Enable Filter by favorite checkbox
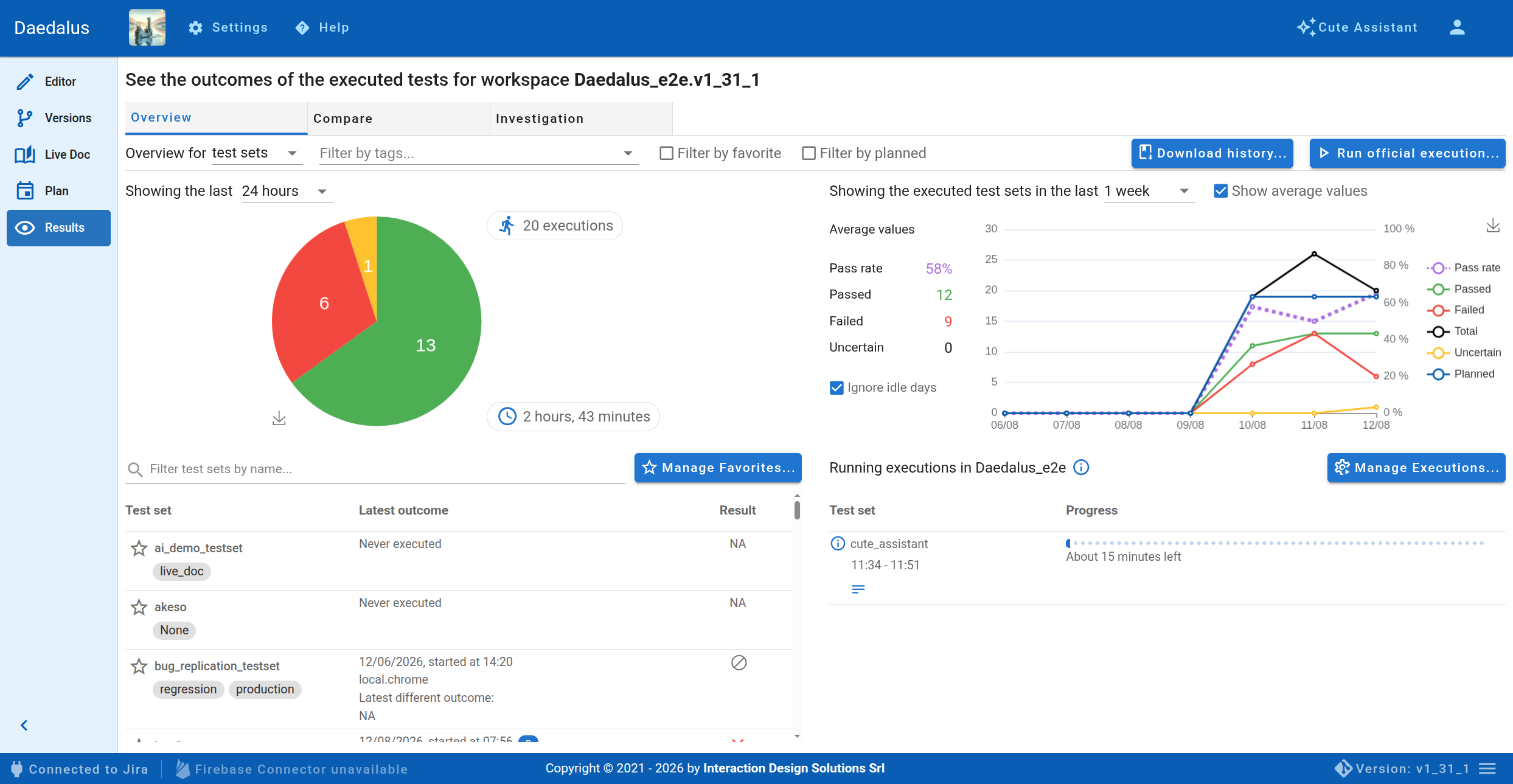The width and height of the screenshot is (1513, 784). click(x=667, y=153)
